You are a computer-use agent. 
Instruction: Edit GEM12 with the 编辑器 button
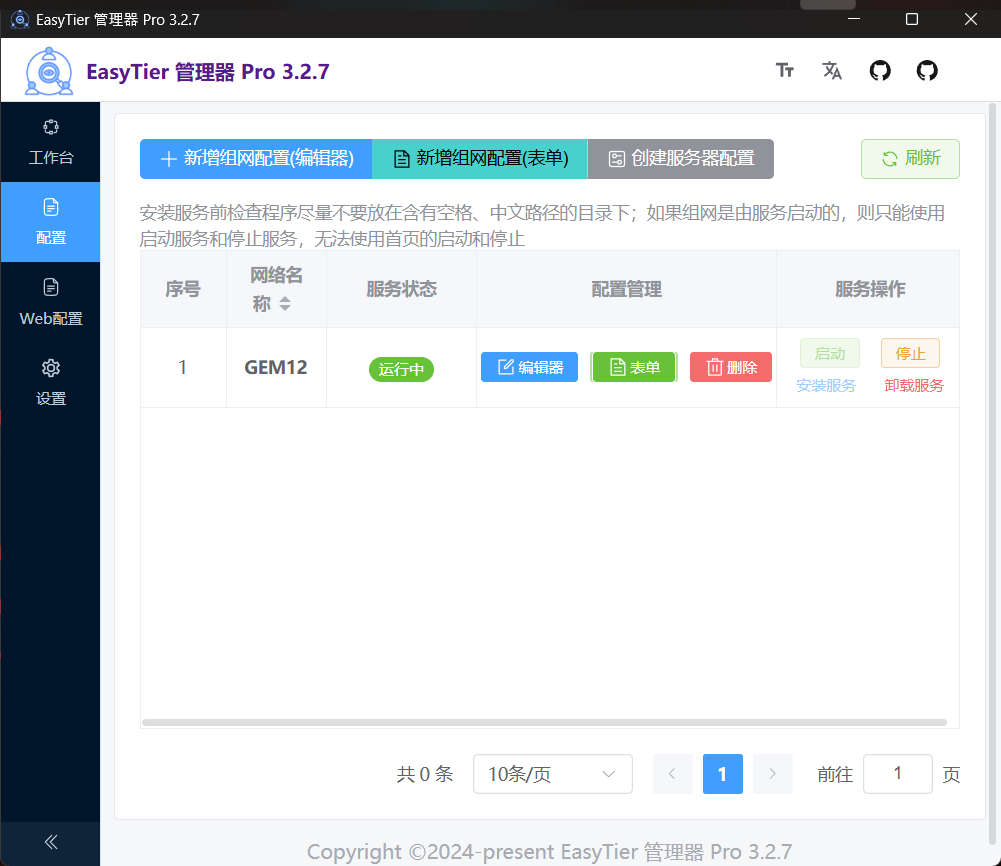tap(529, 366)
